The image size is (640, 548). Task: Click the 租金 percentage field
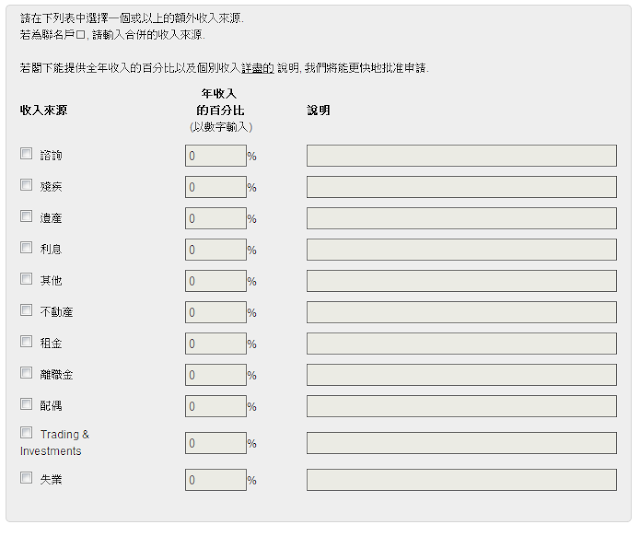(215, 343)
